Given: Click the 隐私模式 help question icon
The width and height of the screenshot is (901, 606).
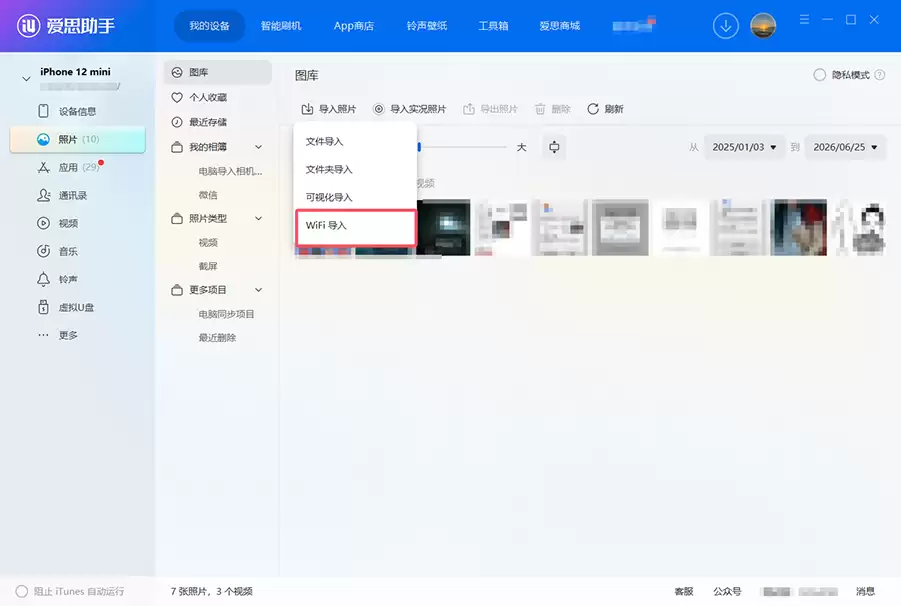Looking at the screenshot, I should 879,75.
